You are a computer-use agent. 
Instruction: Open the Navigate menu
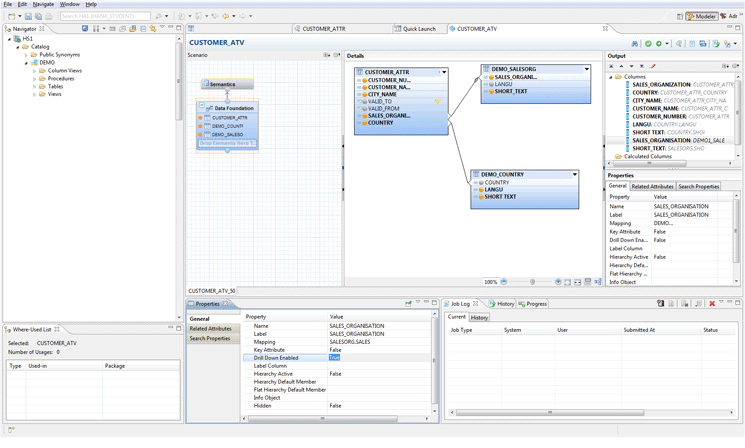[43, 4]
